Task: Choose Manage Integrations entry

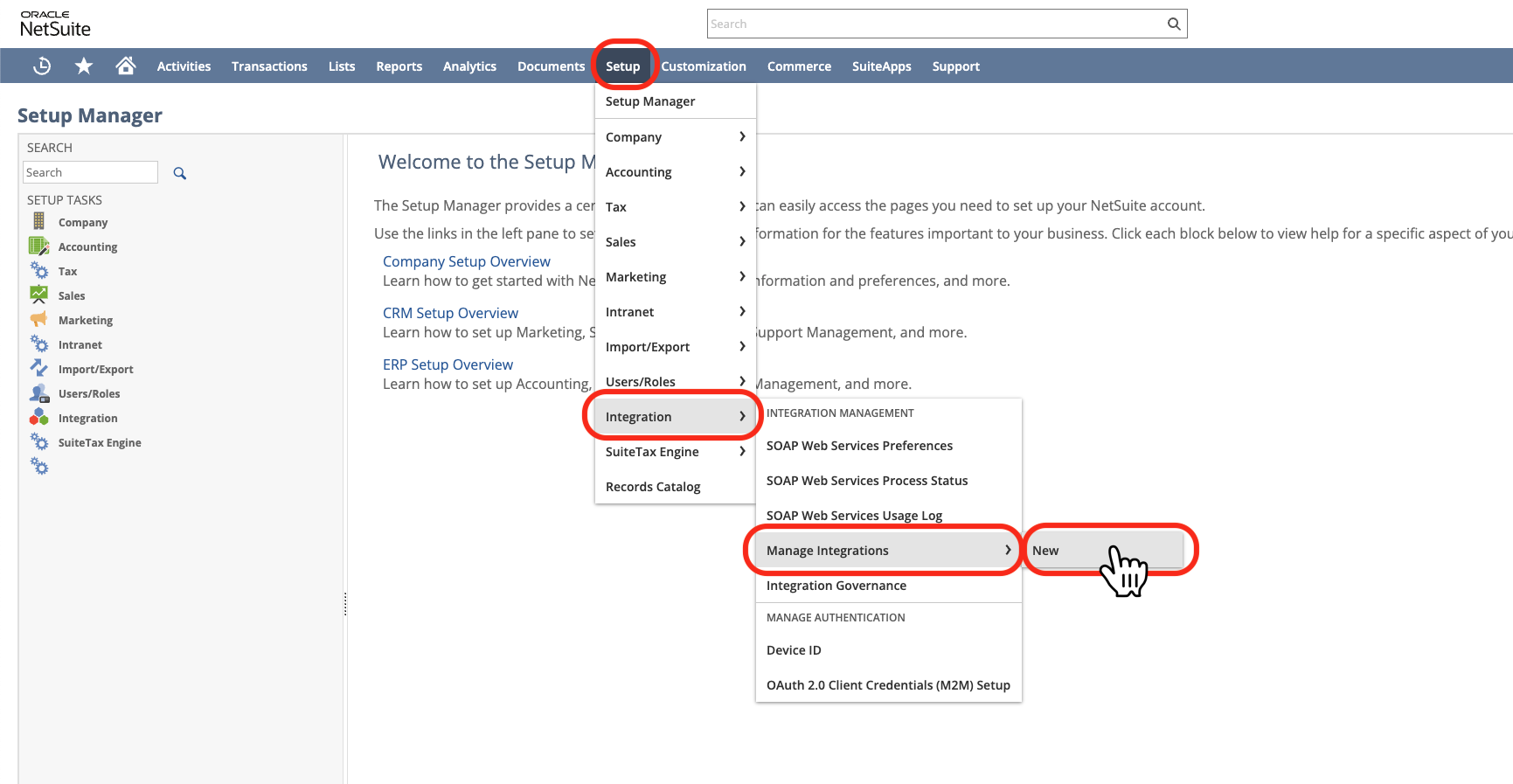Action: 888,551
